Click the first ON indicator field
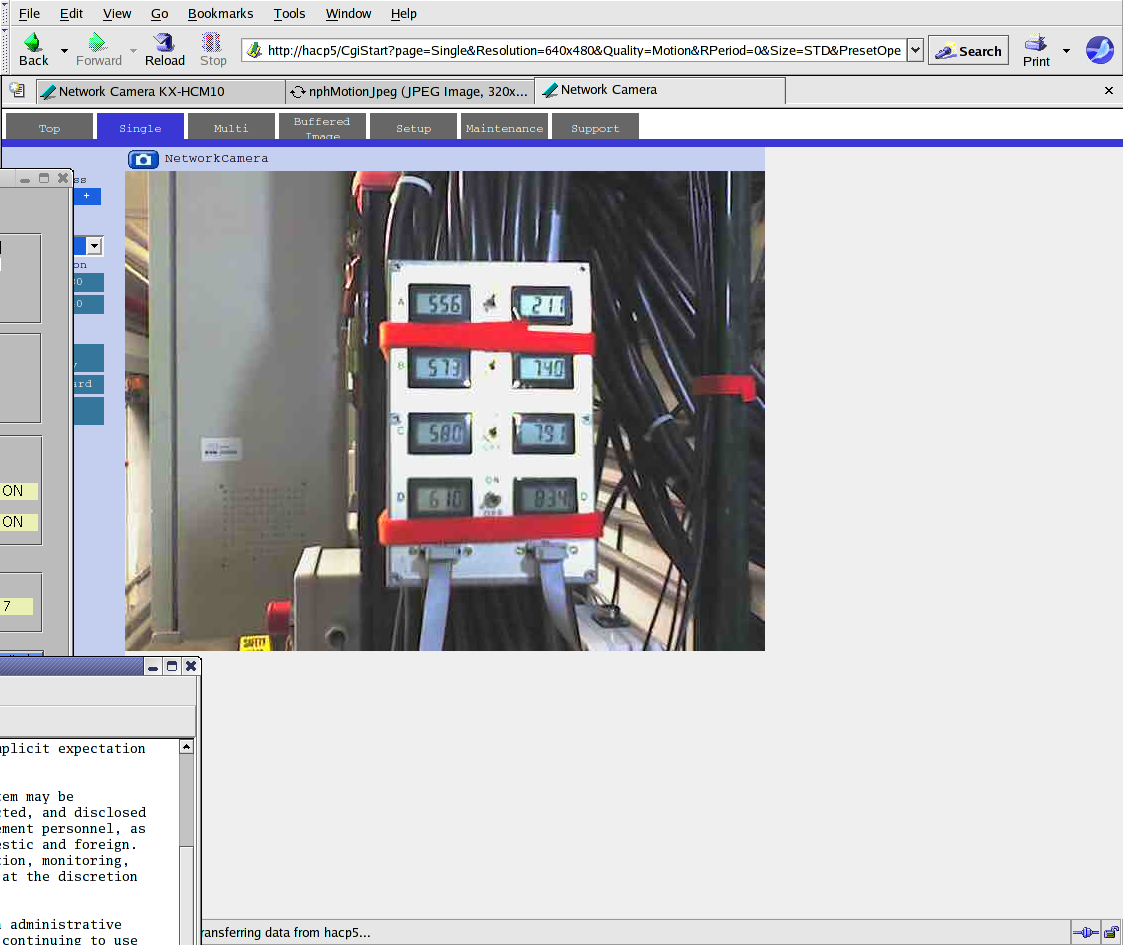 tap(19, 491)
